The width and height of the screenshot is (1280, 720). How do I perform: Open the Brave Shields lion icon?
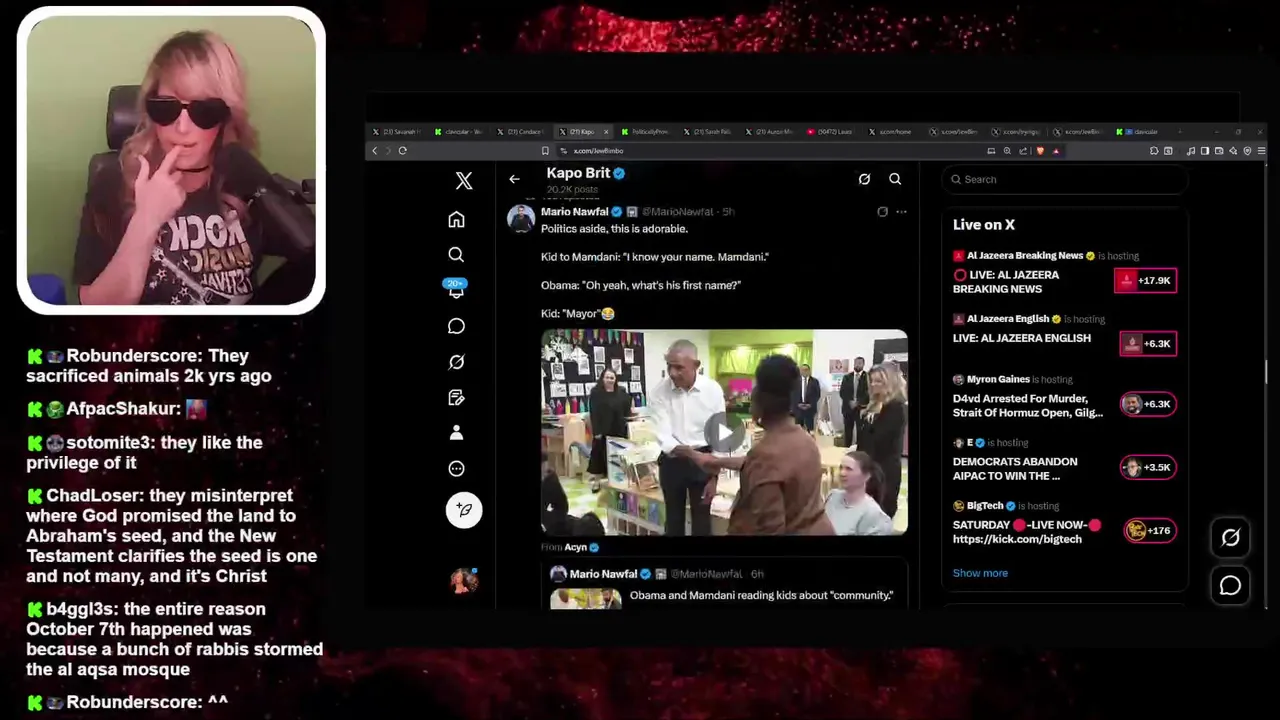1040,151
